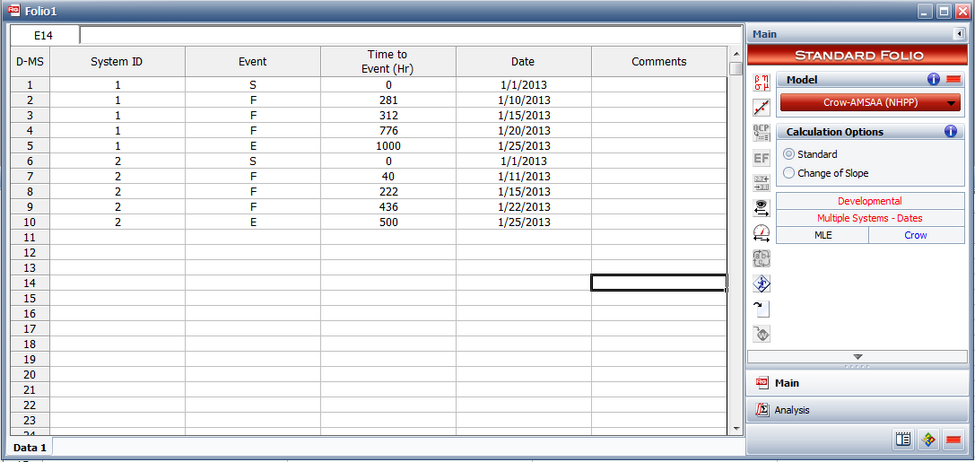Screen dimensions: 975x462
Task: Click the page with curved arrow icon
Action: [x=761, y=309]
